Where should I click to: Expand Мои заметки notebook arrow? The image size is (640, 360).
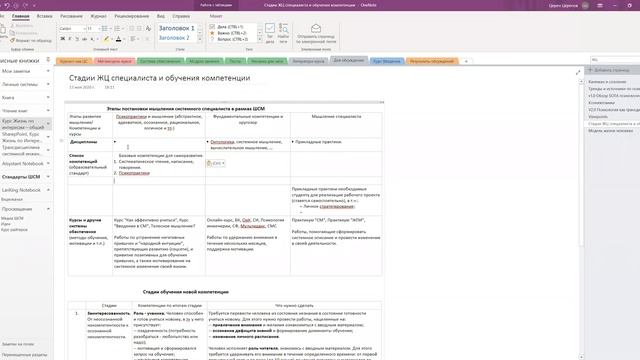tap(48, 71)
